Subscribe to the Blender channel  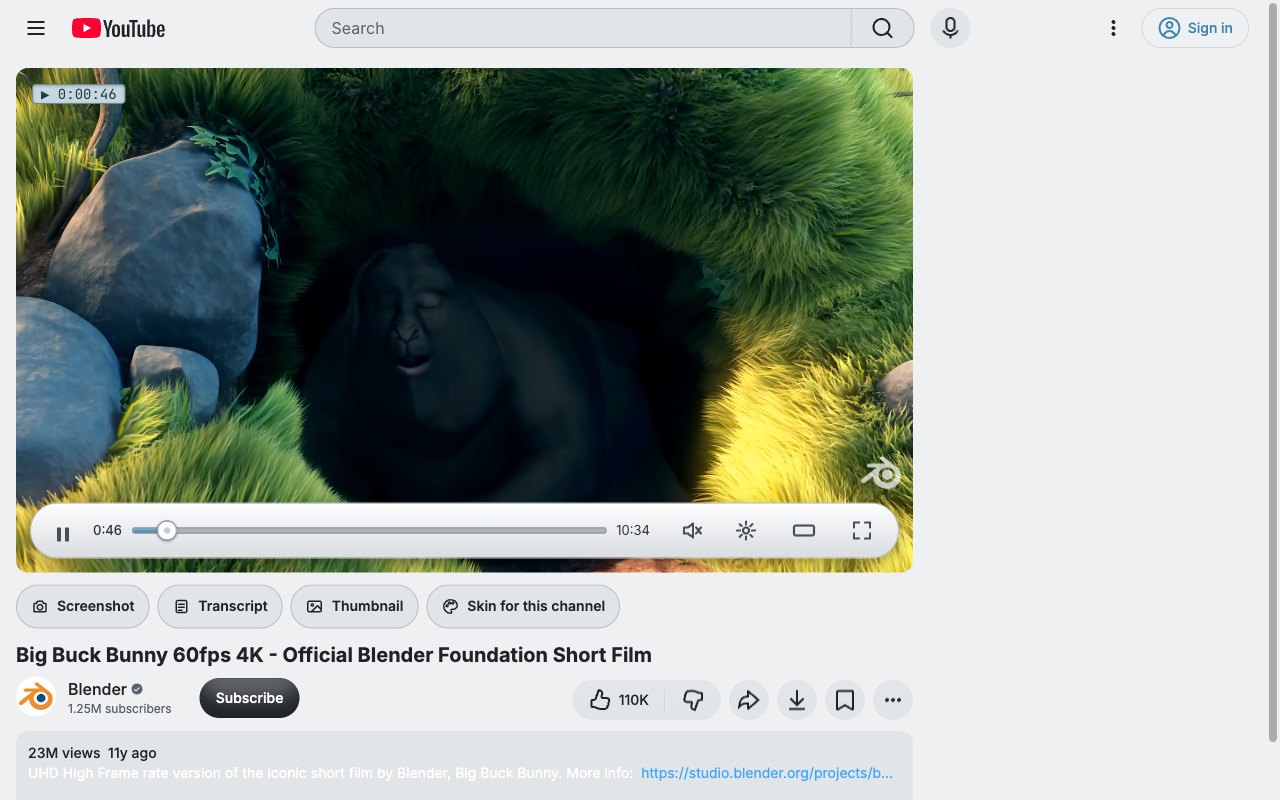tap(249, 698)
